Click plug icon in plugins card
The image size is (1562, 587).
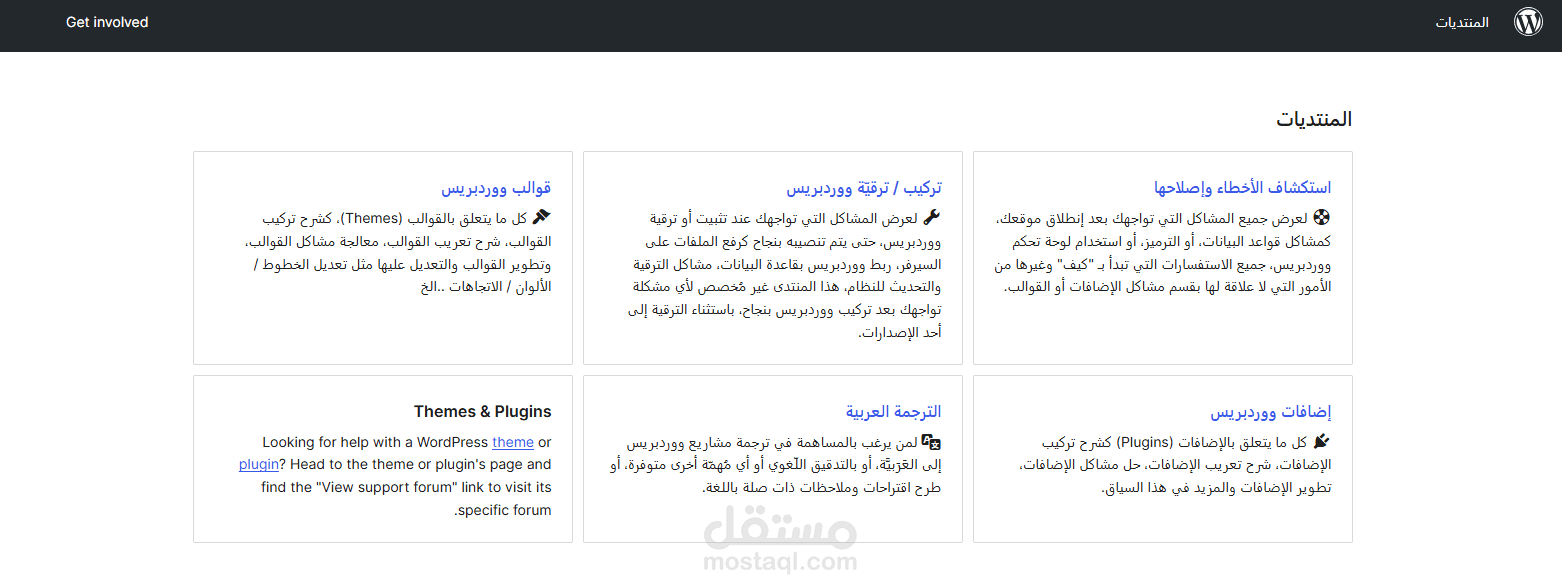pyautogui.click(x=1323, y=441)
